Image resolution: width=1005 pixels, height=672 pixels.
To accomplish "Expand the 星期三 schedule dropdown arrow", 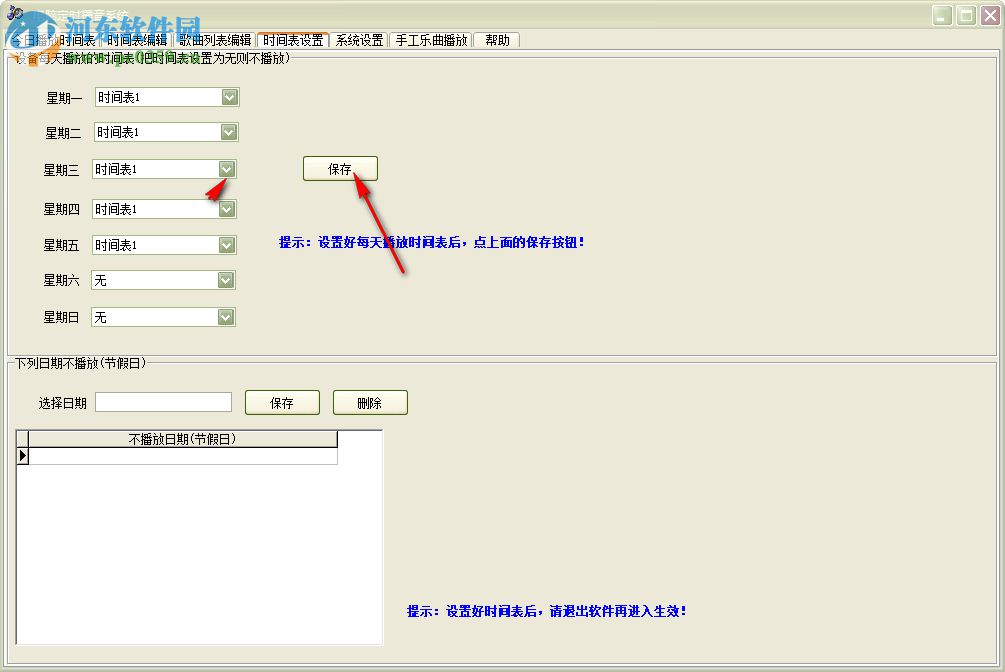I will coord(227,169).
